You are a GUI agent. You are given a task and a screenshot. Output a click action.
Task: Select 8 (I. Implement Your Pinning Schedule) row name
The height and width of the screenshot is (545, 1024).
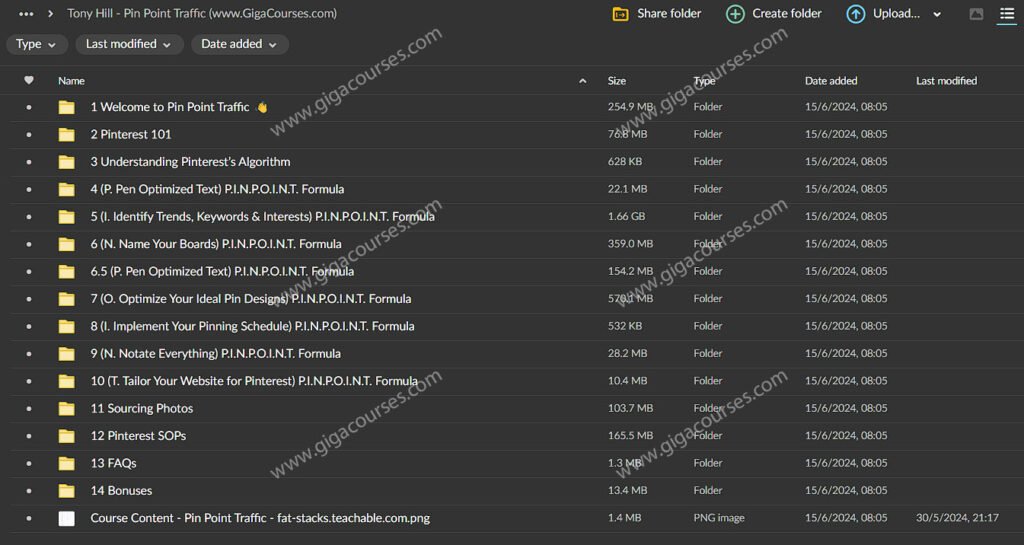click(252, 326)
